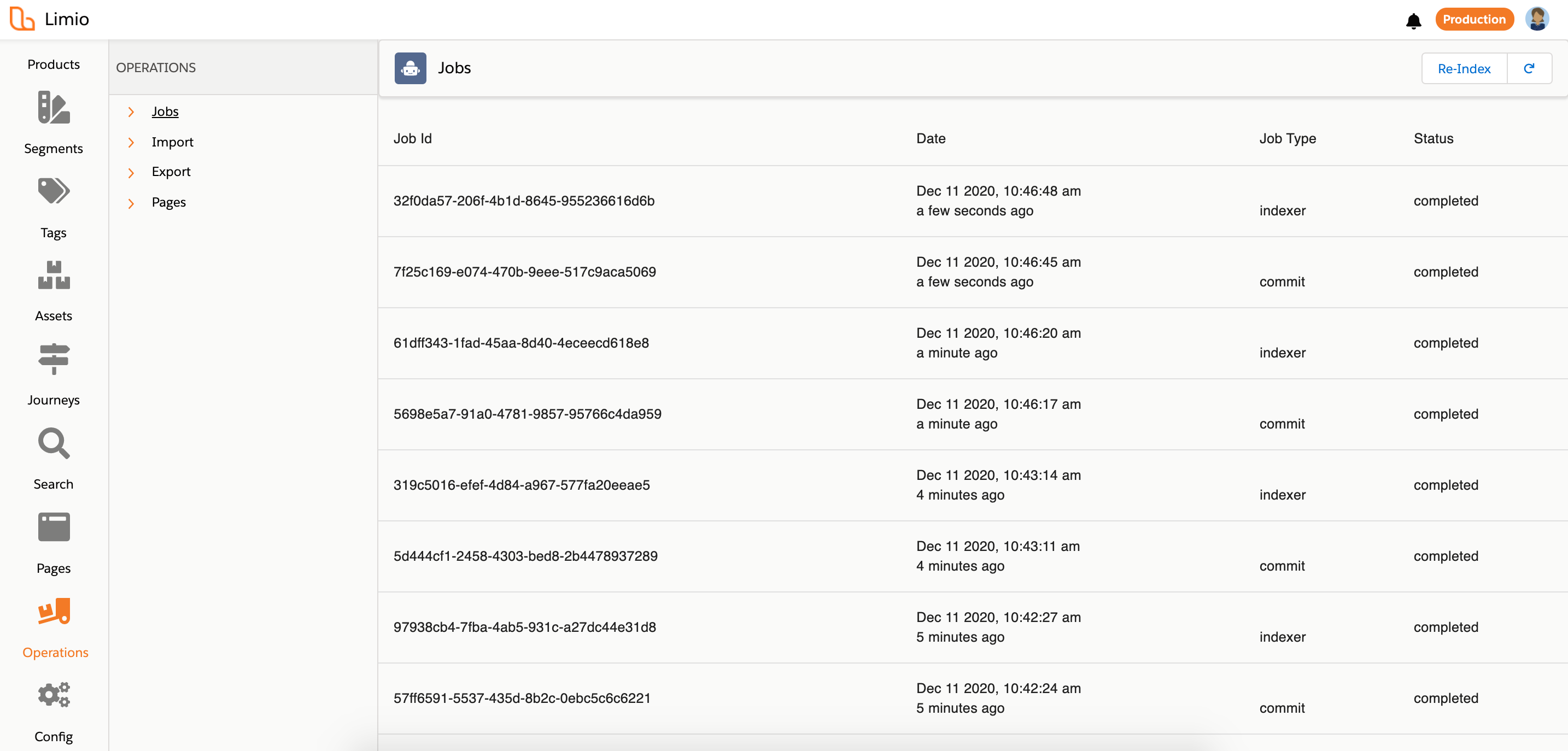Expand the Import chevron
1568x751 pixels.
131,143
